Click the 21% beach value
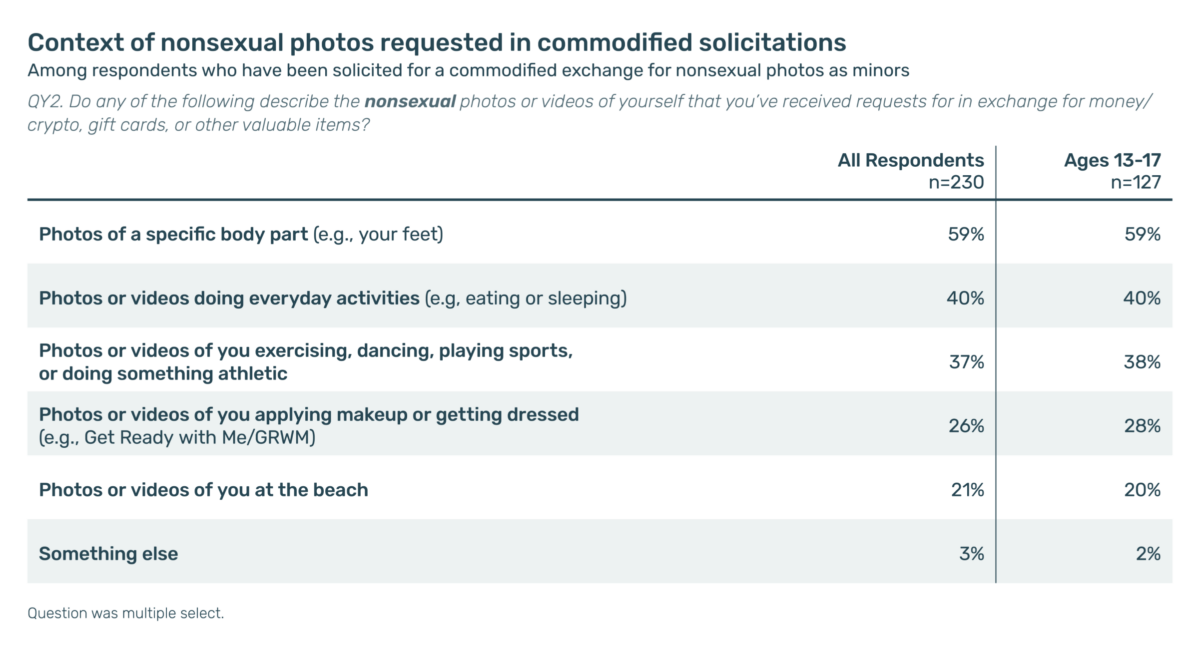Image resolution: width=1199 pixels, height=651 pixels. click(x=967, y=490)
